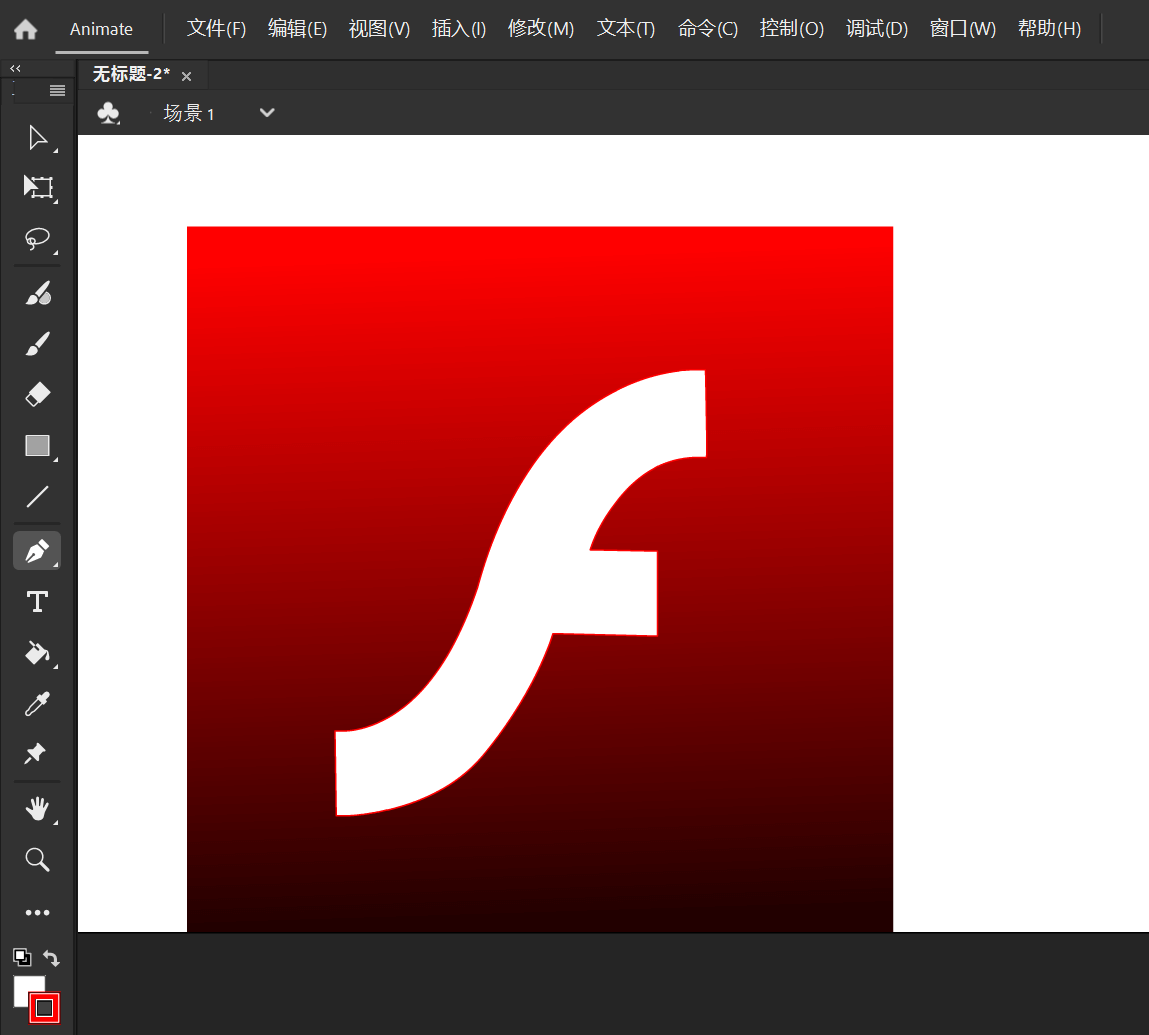This screenshot has width=1149, height=1035.
Task: Select the Hand tool
Action: (x=37, y=809)
